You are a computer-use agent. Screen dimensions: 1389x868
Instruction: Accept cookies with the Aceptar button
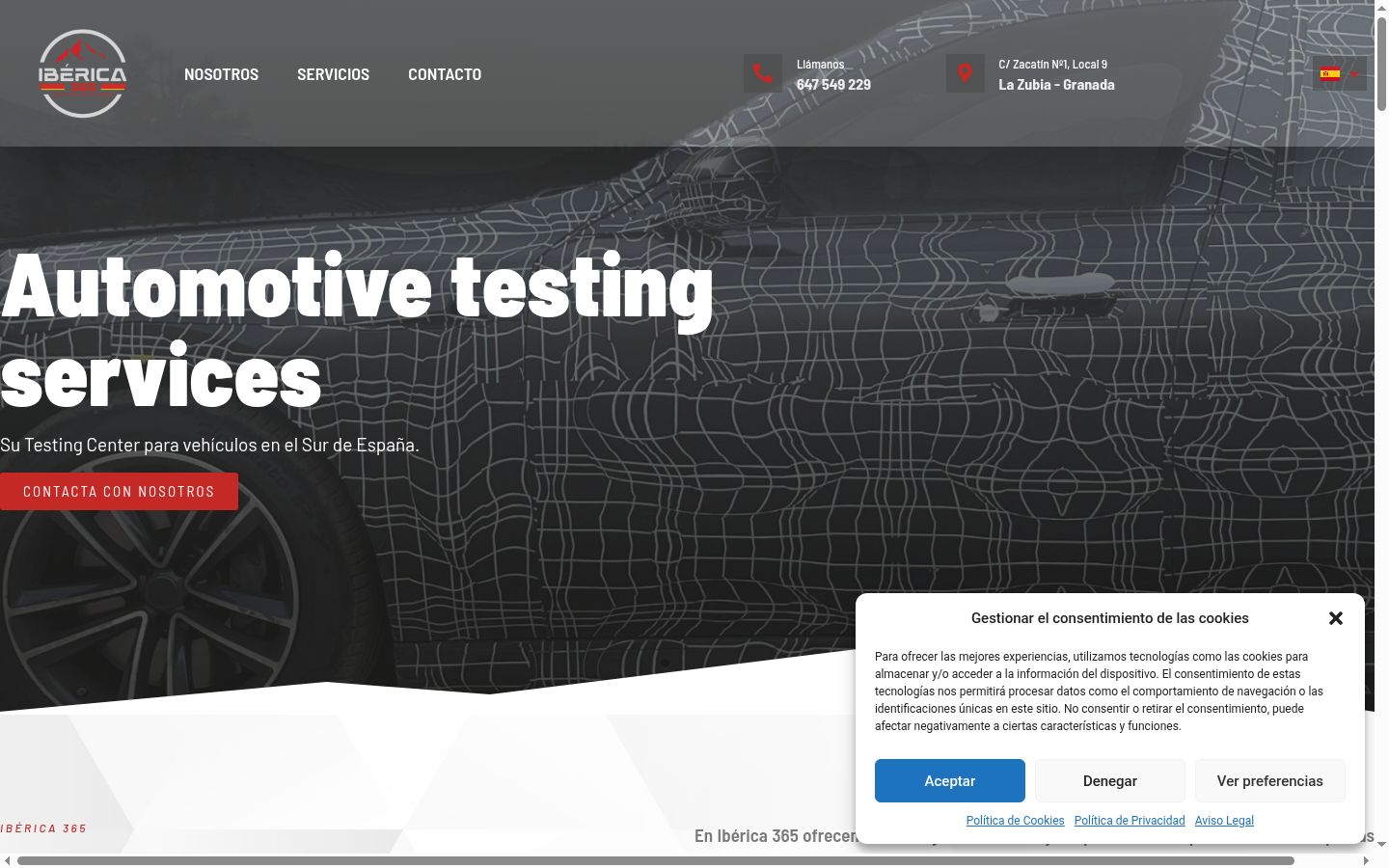pyautogui.click(x=950, y=781)
